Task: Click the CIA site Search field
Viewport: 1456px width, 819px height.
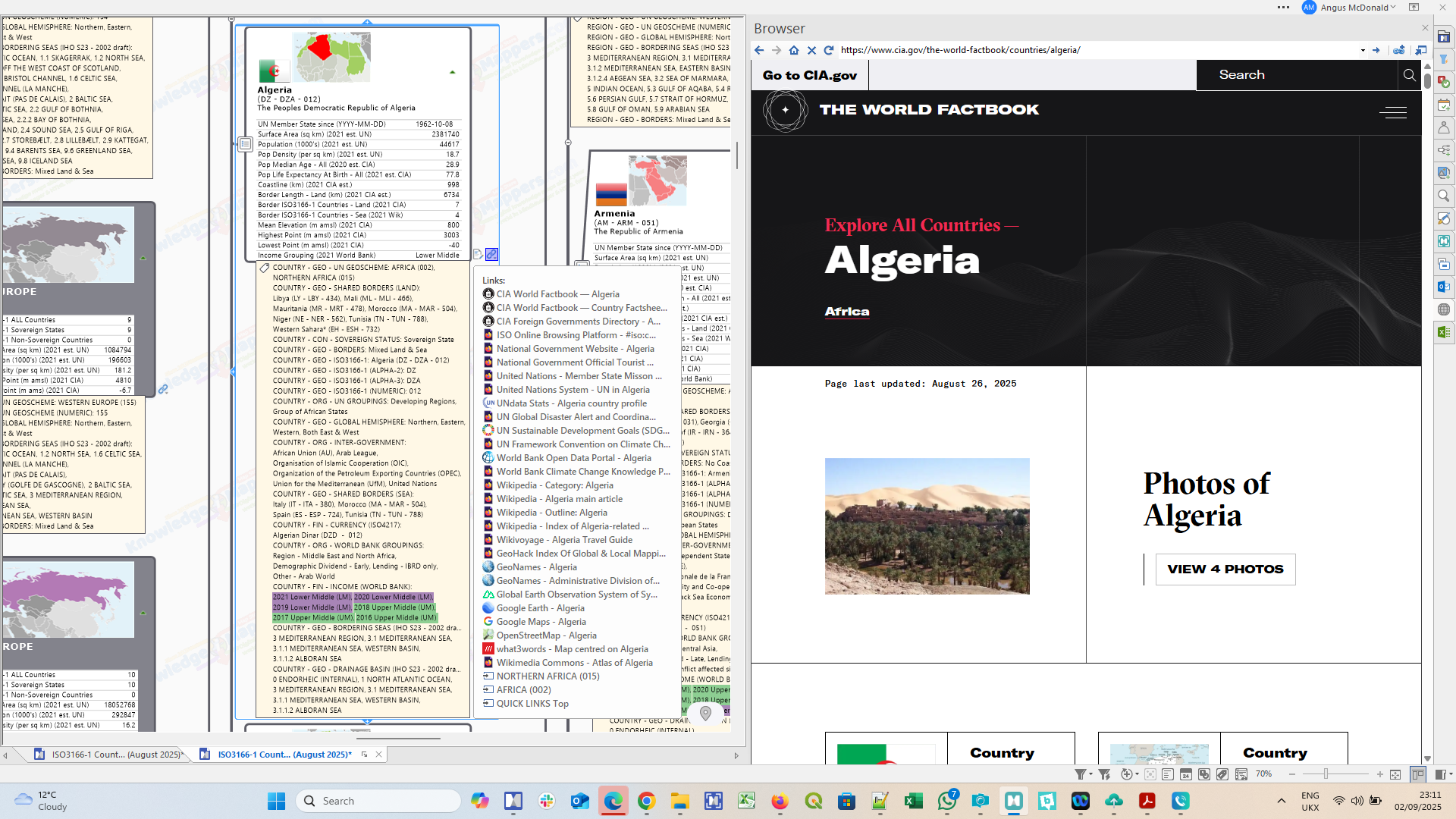Action: pyautogui.click(x=1297, y=75)
